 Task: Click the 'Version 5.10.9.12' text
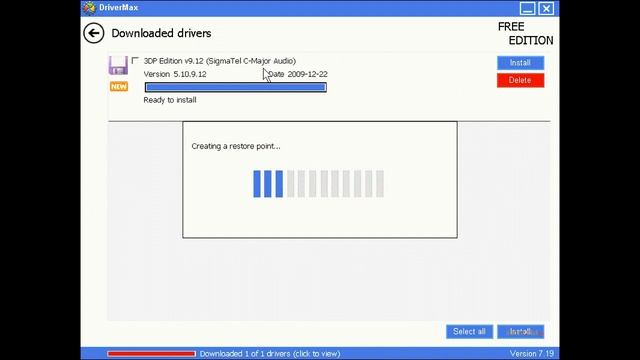(x=175, y=74)
